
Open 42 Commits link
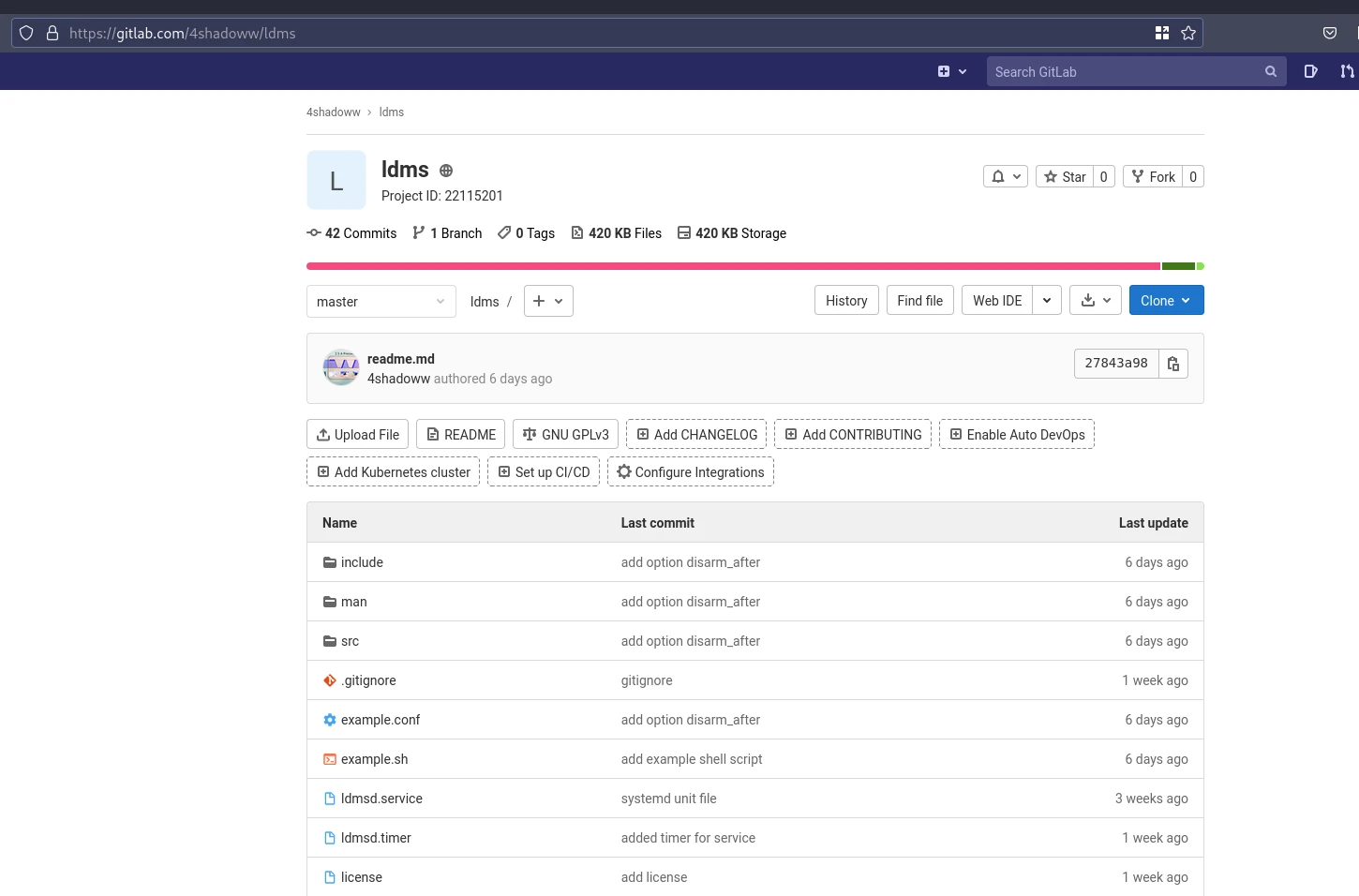[x=351, y=233]
